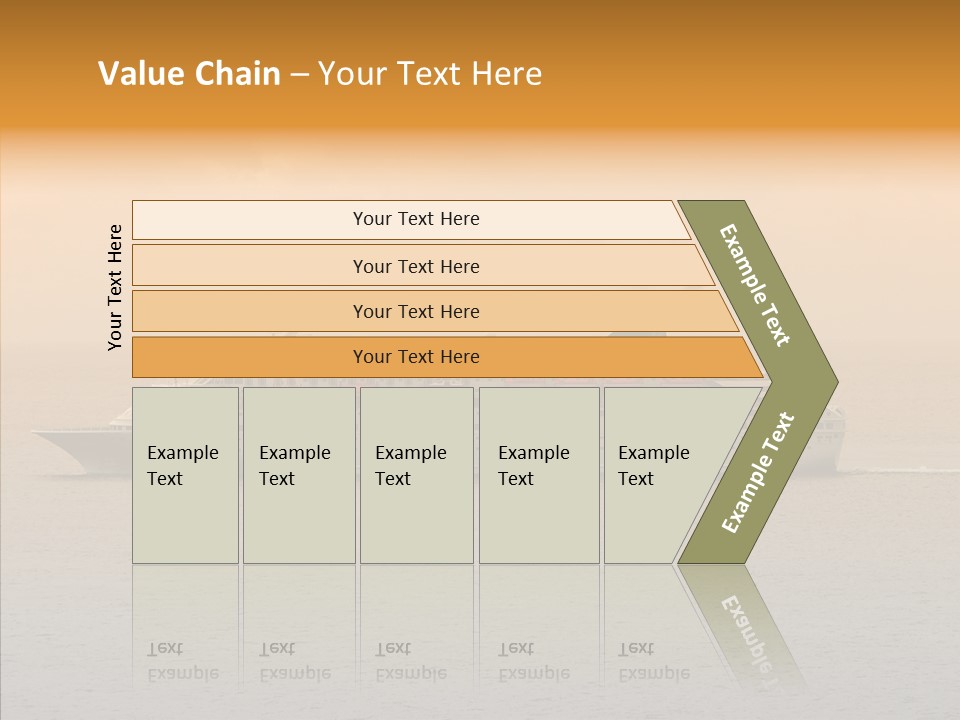The width and height of the screenshot is (960, 720).
Task: Select the third 'Example Text' column box
Action: pos(417,475)
